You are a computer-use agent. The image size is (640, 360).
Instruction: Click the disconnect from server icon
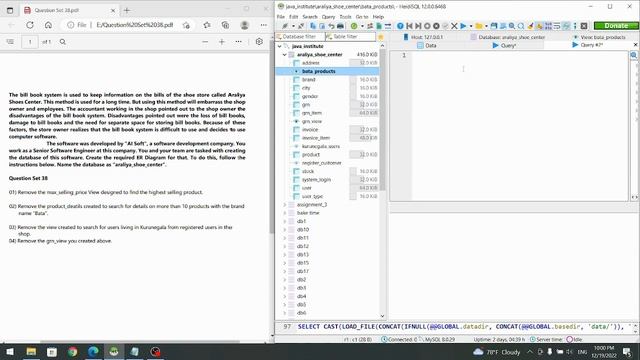pyautogui.click(x=301, y=26)
